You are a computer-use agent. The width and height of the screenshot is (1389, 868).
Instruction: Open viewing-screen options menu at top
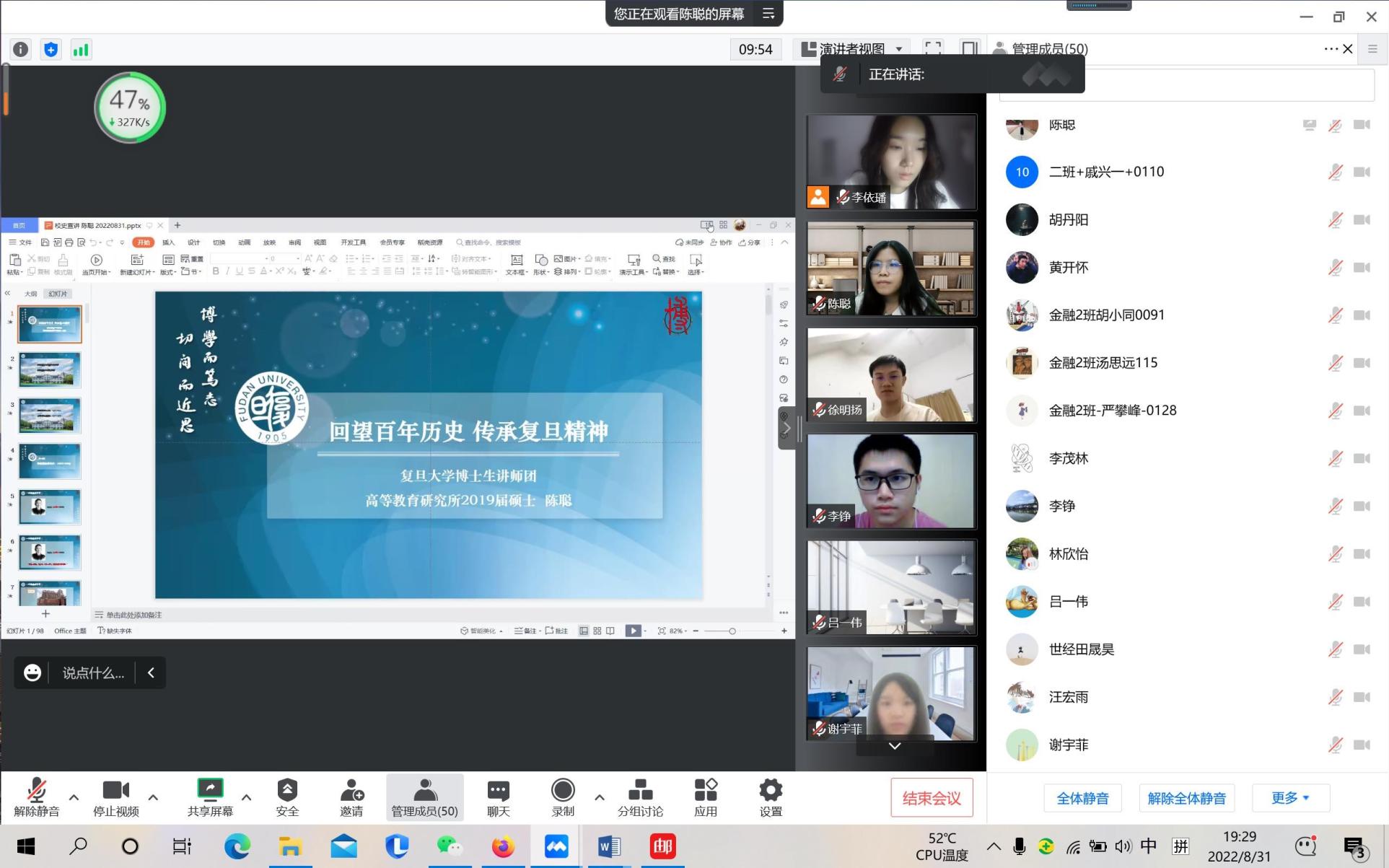[x=768, y=14]
